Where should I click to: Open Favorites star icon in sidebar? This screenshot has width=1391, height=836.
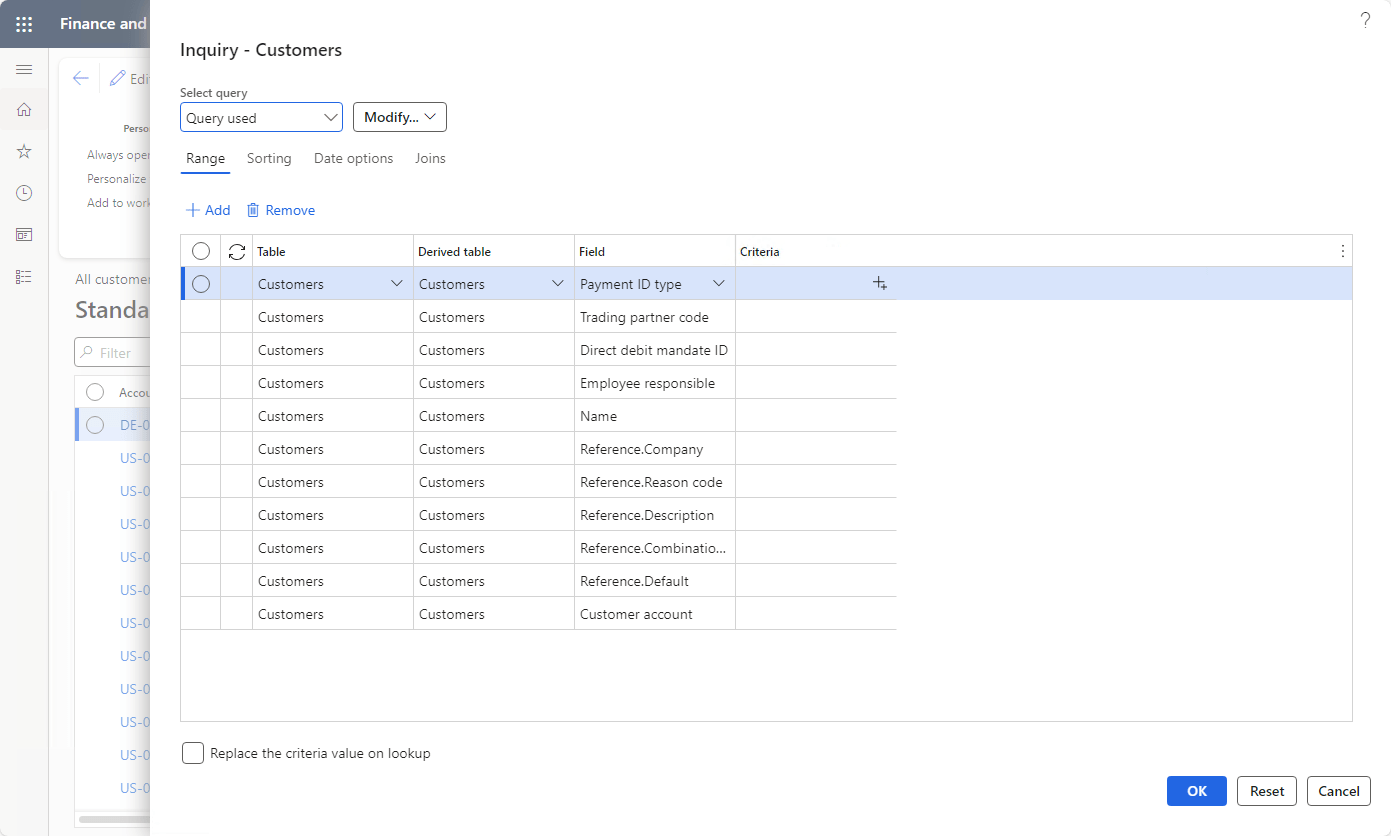[24, 151]
